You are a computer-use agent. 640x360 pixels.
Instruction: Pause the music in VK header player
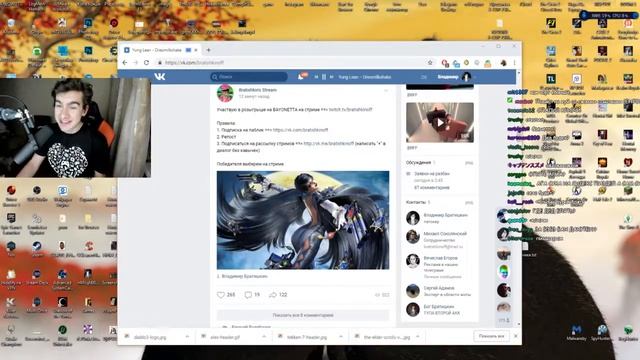tap(324, 77)
